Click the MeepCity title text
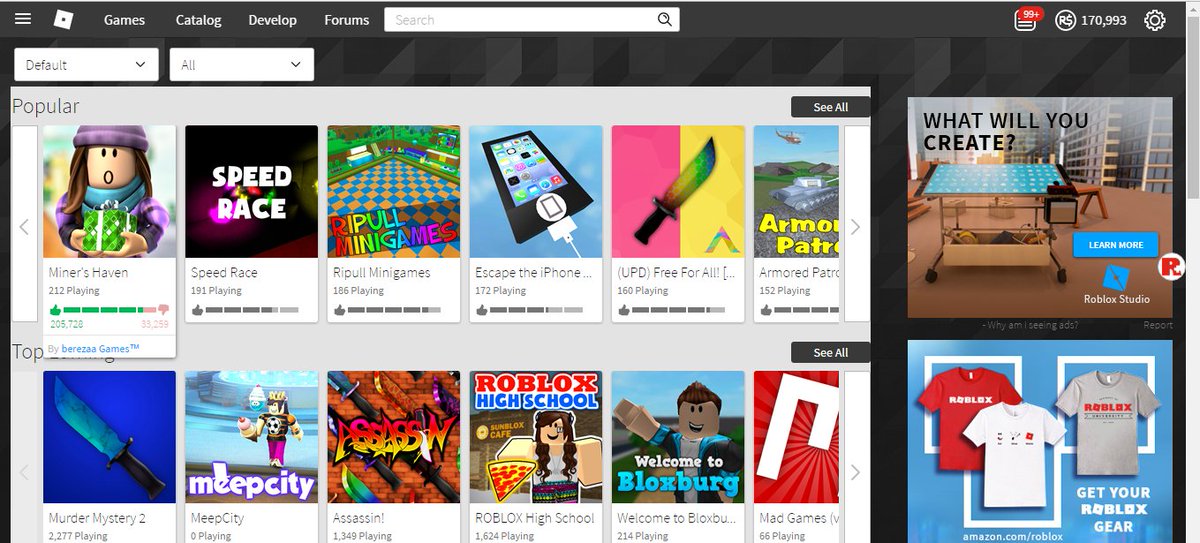This screenshot has width=1200, height=543. click(217, 518)
